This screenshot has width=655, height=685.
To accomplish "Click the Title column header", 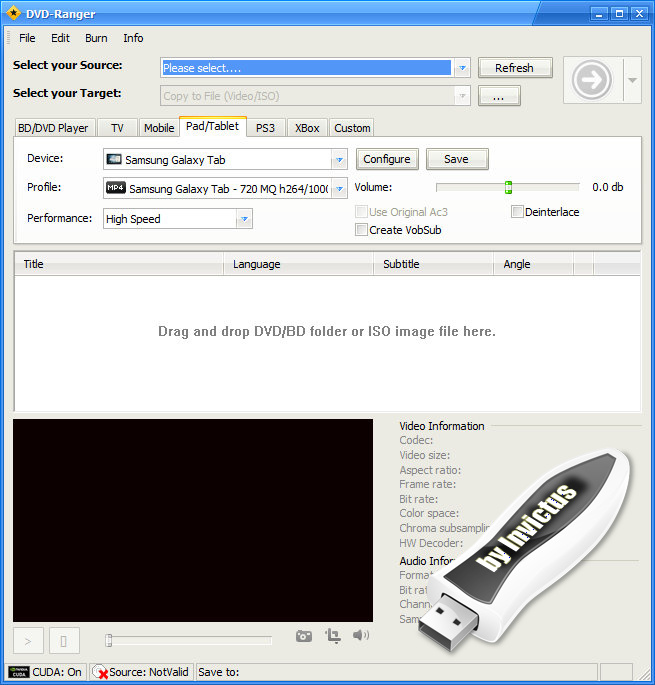I will pos(119,264).
